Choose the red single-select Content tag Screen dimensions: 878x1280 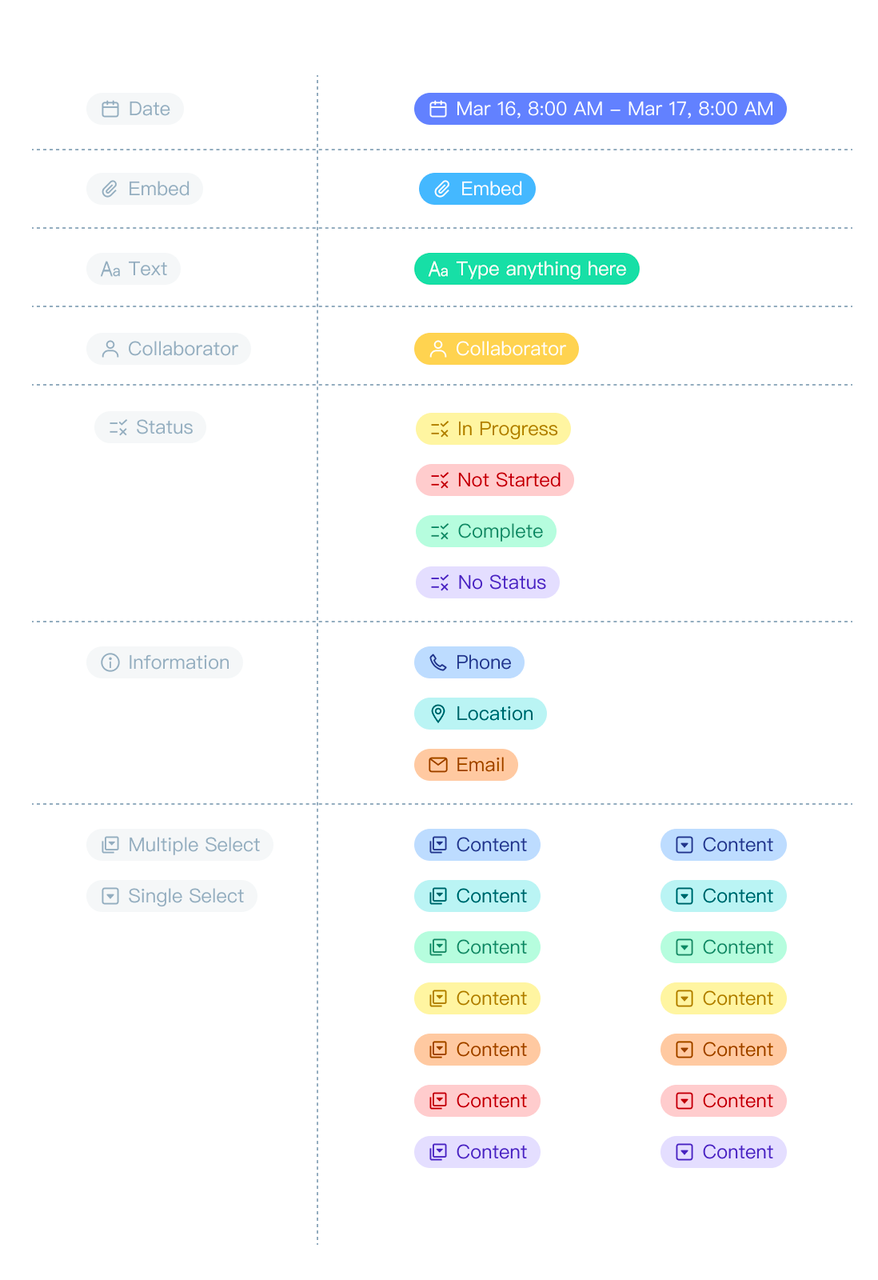[x=724, y=1101]
